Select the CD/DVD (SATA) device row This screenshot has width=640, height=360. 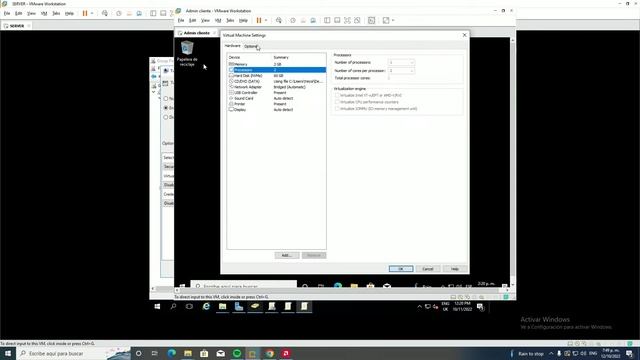point(277,81)
